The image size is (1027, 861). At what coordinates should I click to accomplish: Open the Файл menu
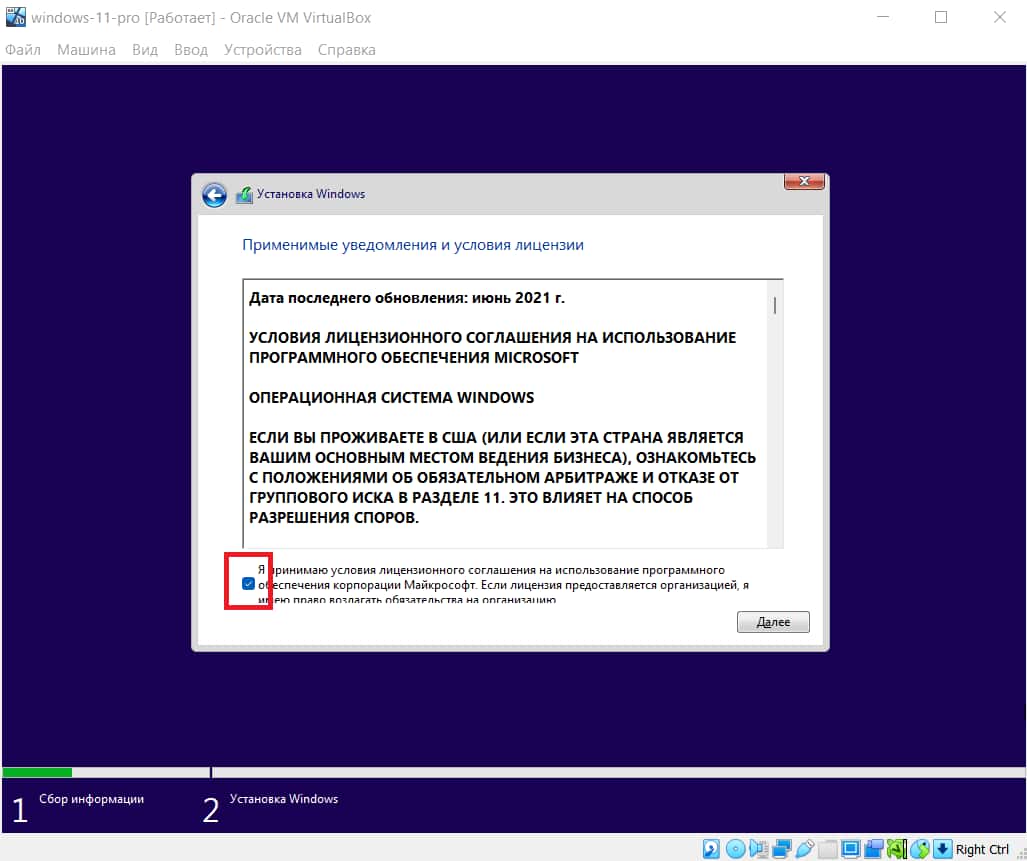(23, 50)
